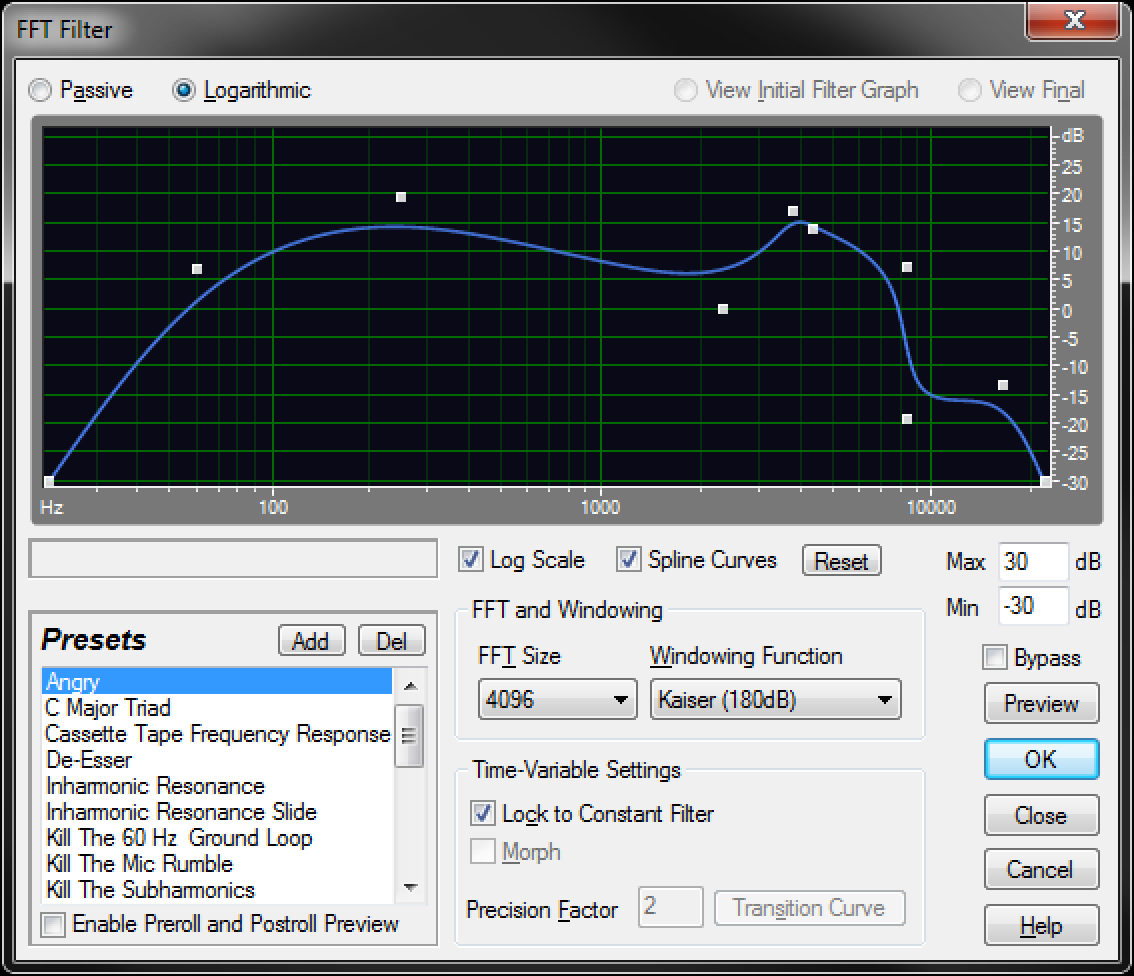Click the Preview button
Viewport: 1134px width, 976px height.
(1041, 703)
